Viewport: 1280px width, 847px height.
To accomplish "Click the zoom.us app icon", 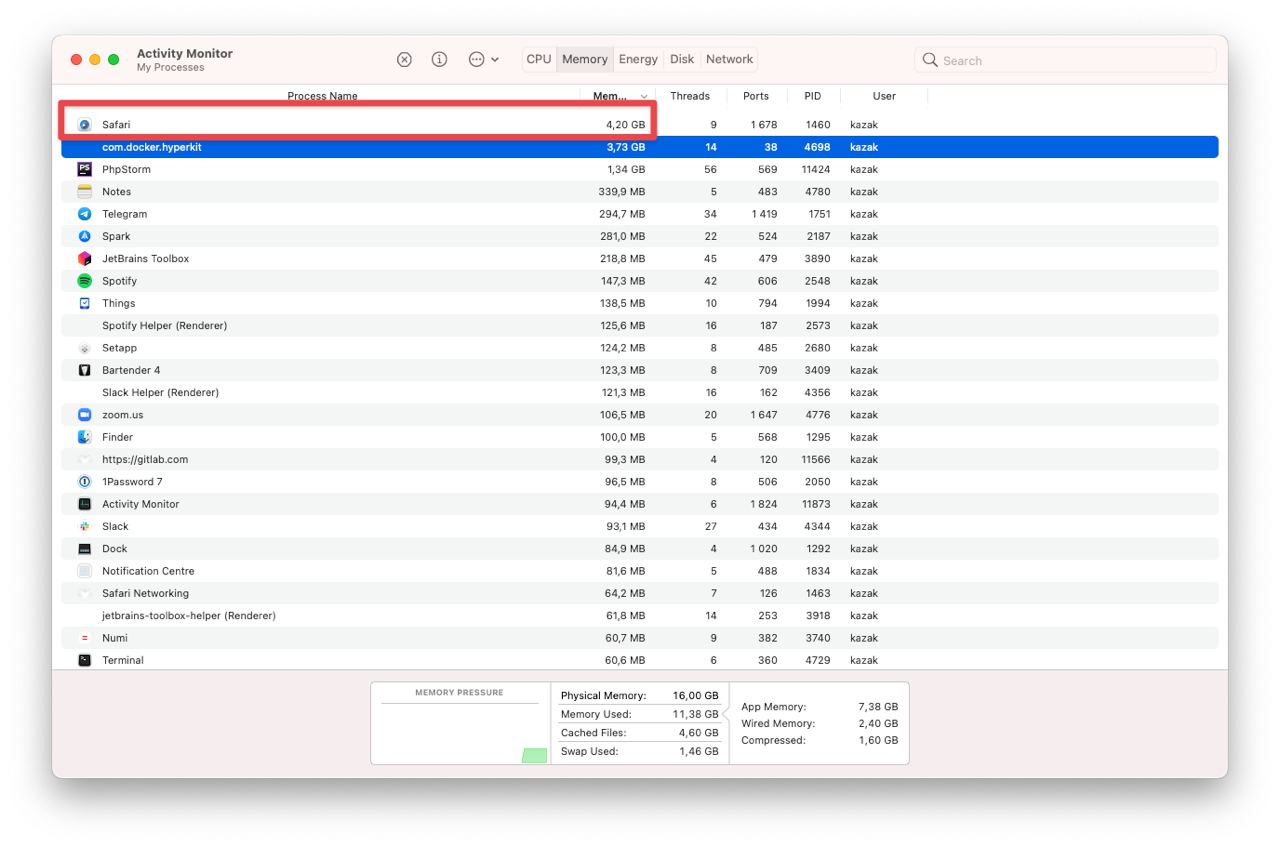I will tap(85, 415).
